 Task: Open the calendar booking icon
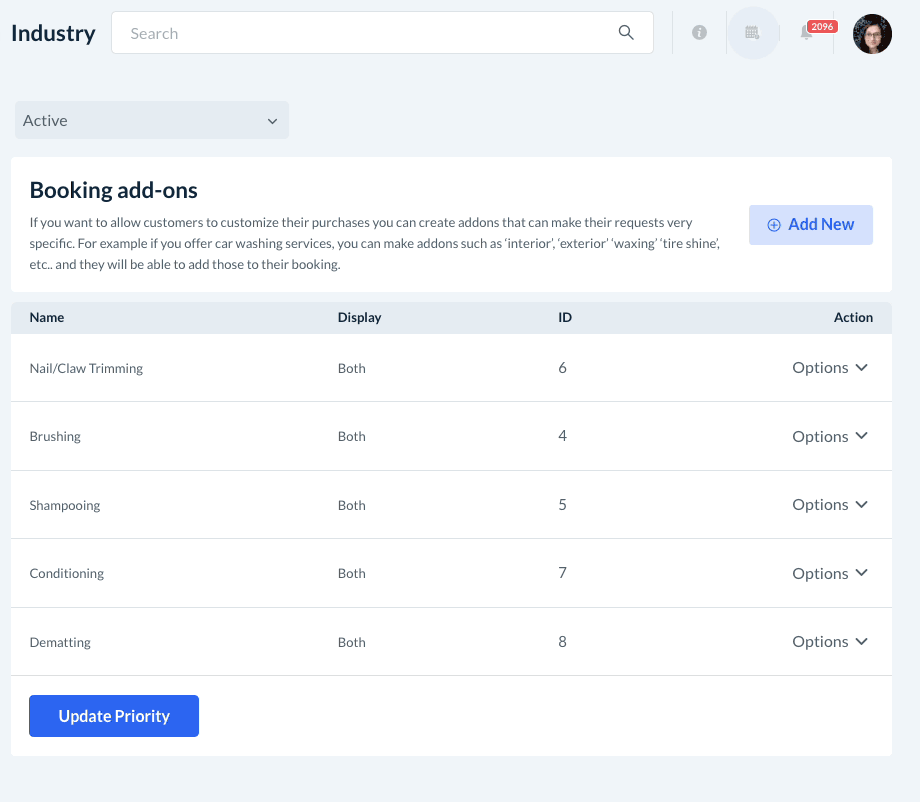[x=752, y=33]
